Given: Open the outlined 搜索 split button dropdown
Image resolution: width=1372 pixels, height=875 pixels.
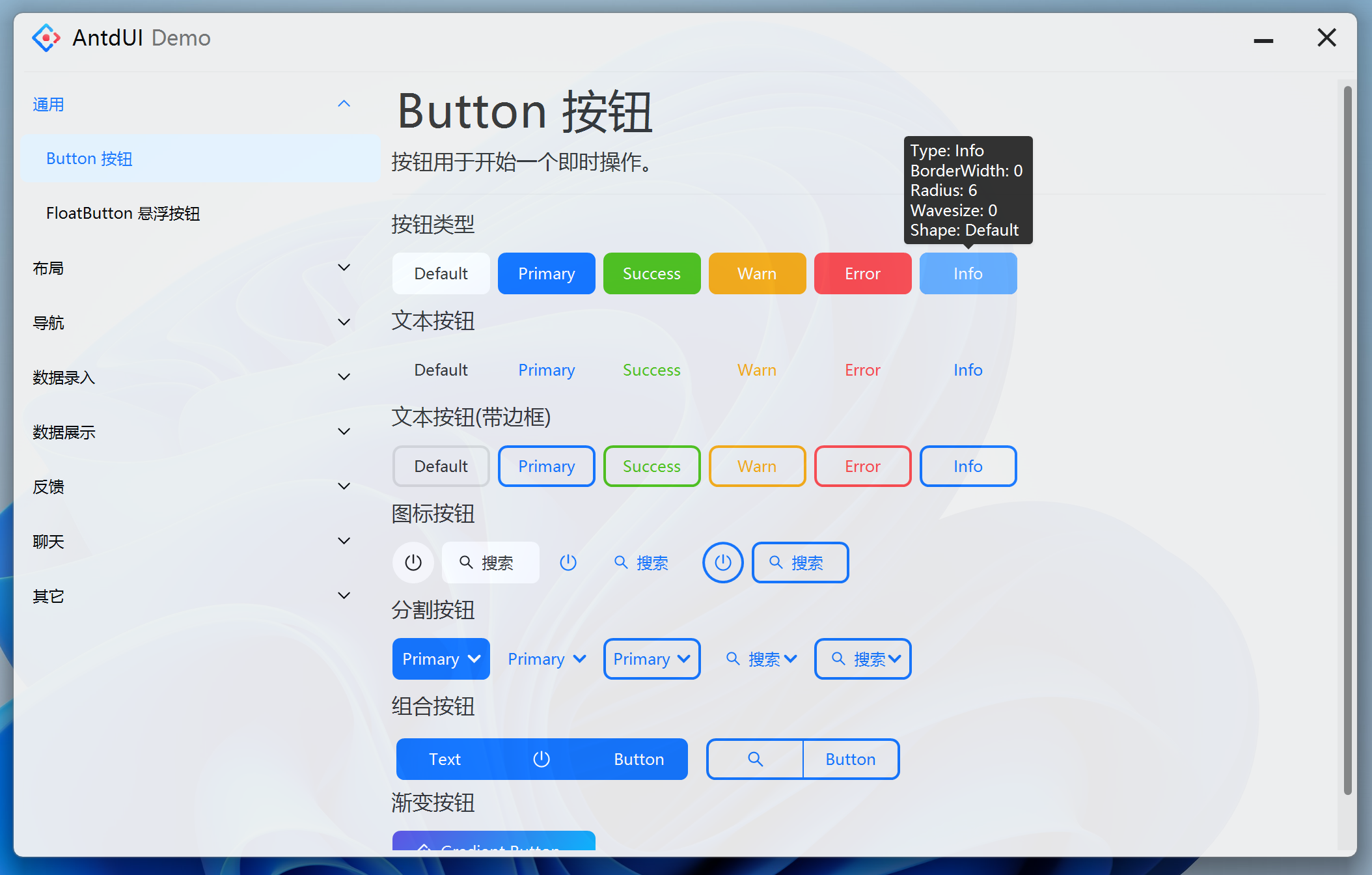Looking at the screenshot, I should tap(896, 659).
